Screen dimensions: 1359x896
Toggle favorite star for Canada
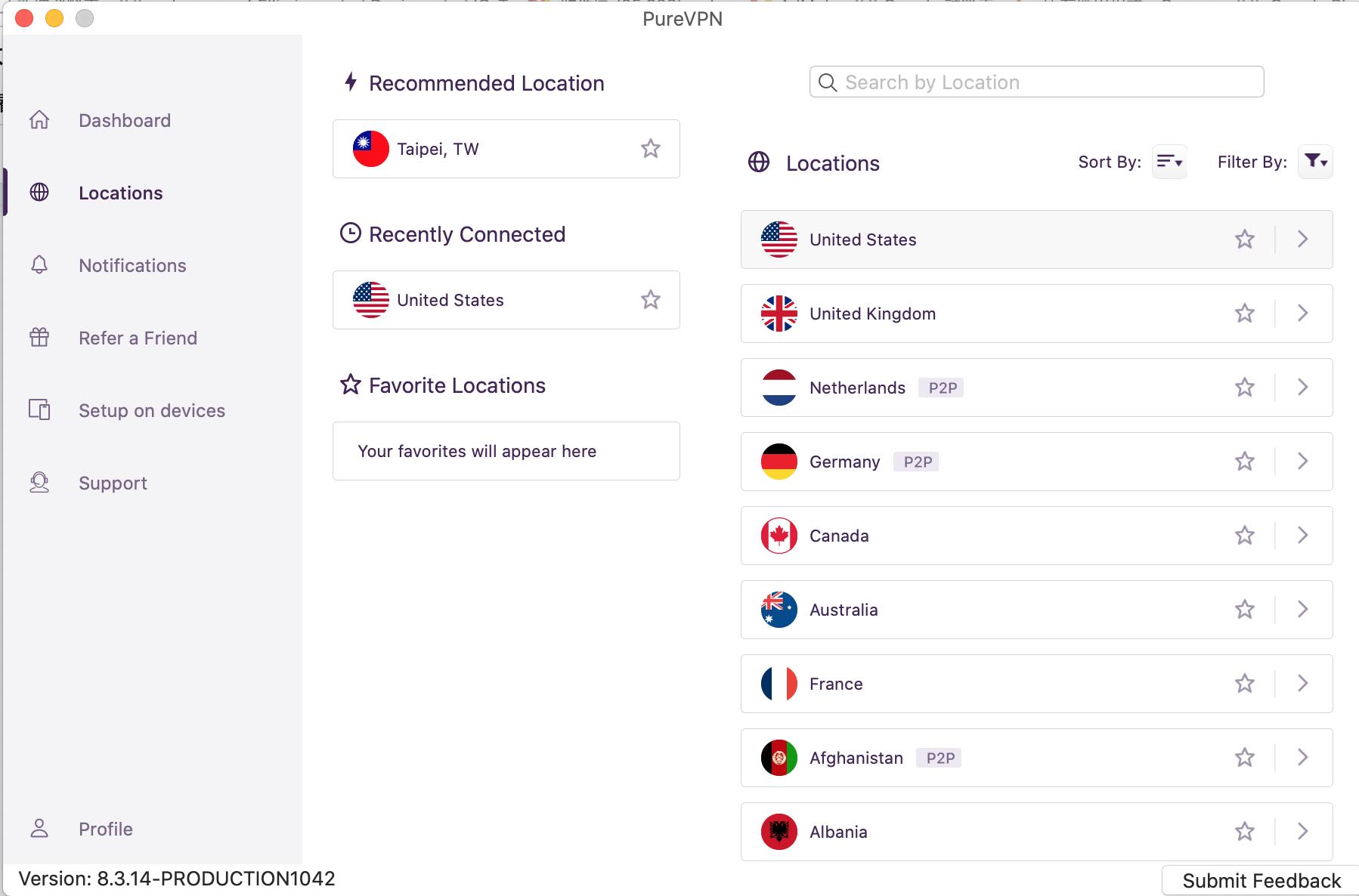pyautogui.click(x=1245, y=535)
